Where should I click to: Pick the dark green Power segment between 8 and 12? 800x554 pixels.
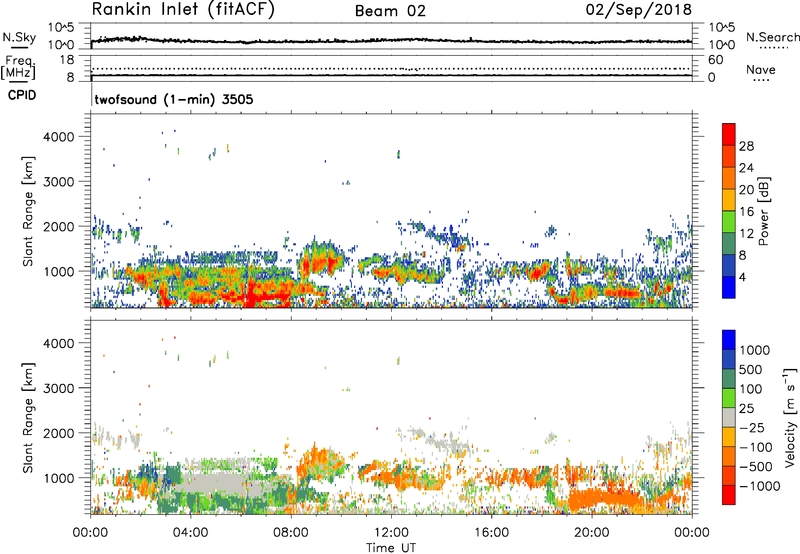[x=729, y=243]
